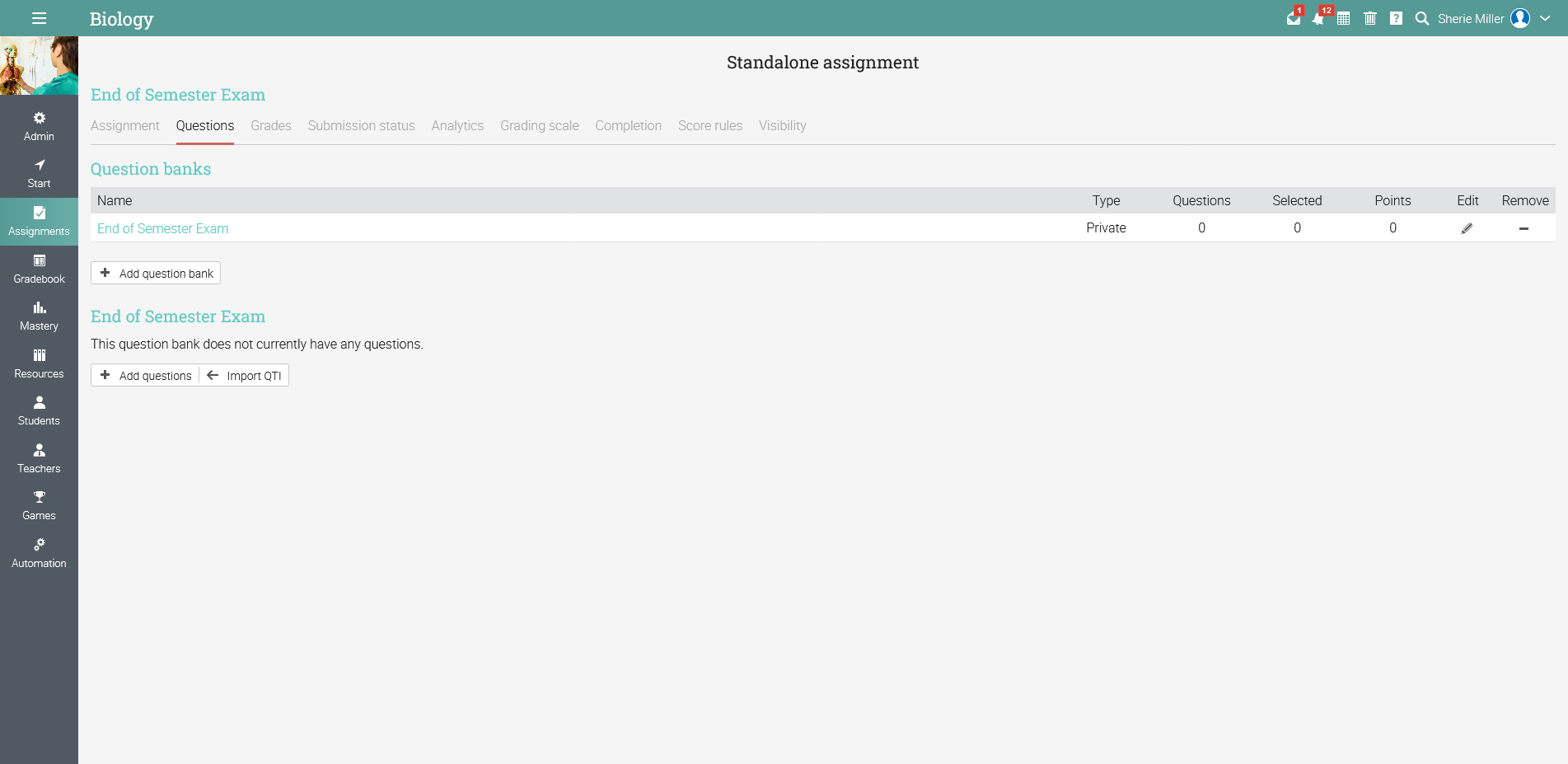The width and height of the screenshot is (1568, 764).
Task: Click the Questions column header
Action: tap(1201, 200)
